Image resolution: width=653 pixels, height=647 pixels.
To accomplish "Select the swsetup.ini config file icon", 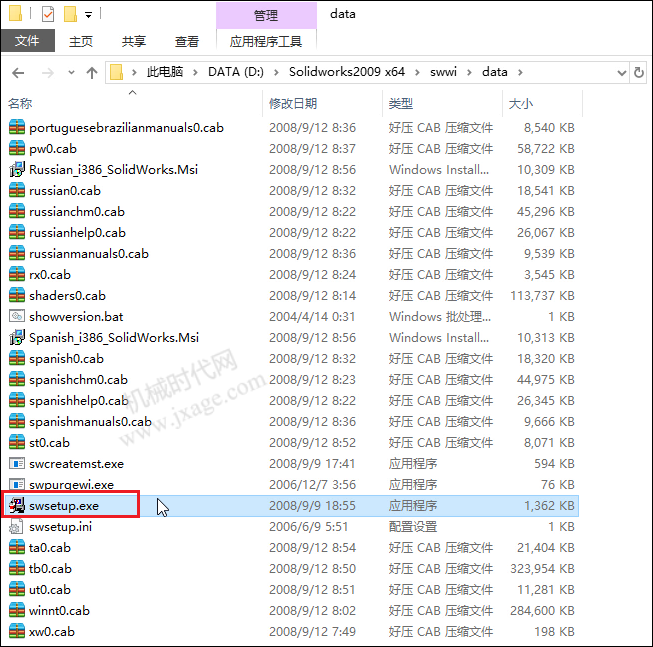I will point(17,526).
